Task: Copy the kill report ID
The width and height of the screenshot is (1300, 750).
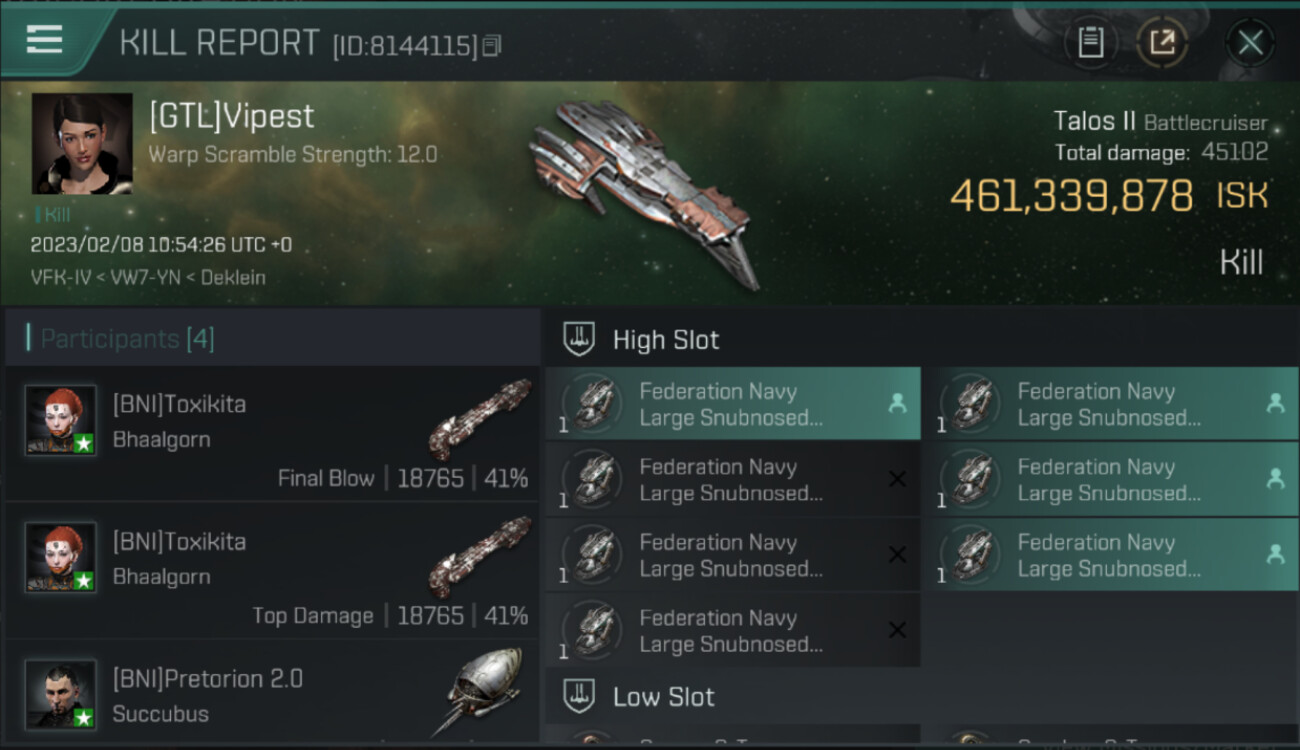Action: [491, 46]
